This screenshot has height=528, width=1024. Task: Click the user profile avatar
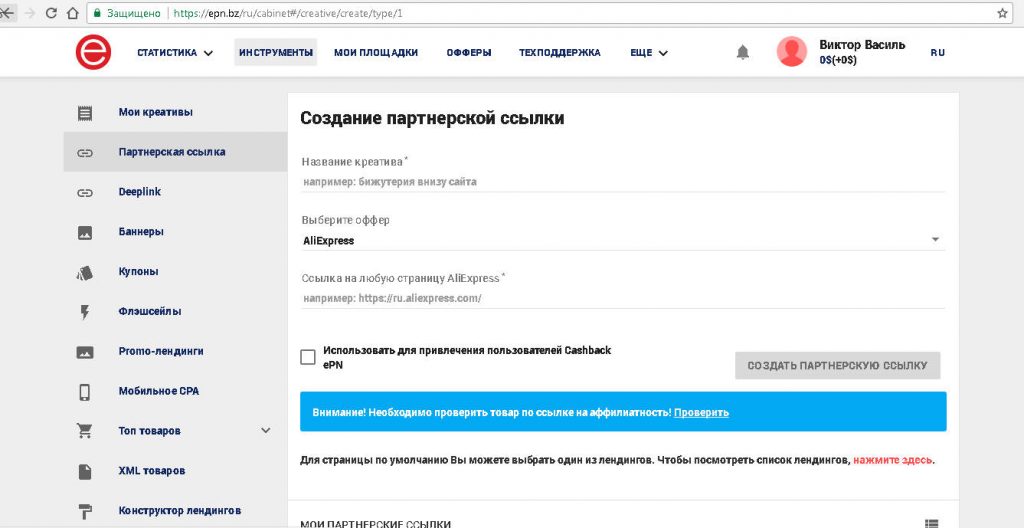[x=791, y=52]
